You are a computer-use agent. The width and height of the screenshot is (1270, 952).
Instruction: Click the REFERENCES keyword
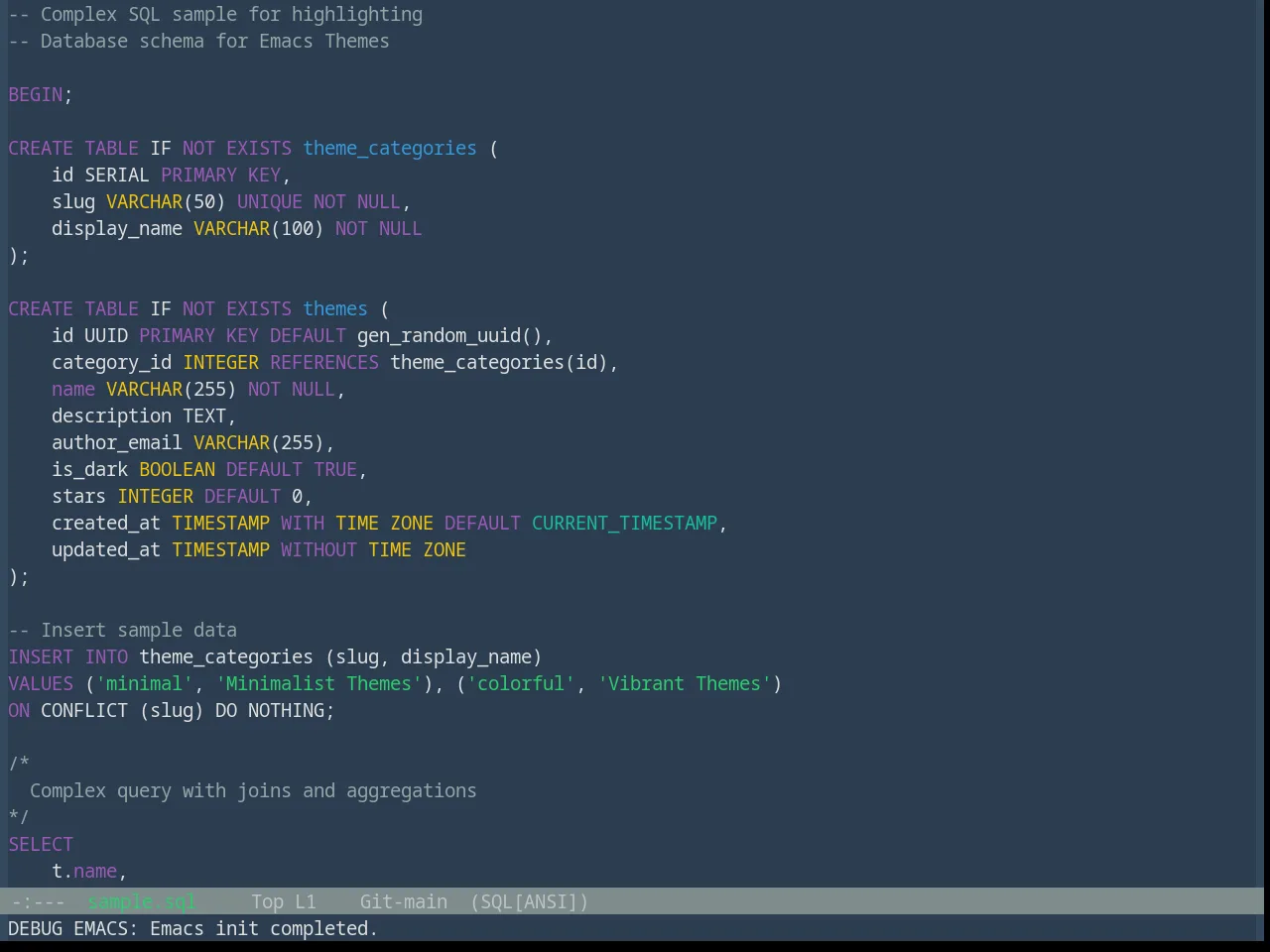click(324, 362)
